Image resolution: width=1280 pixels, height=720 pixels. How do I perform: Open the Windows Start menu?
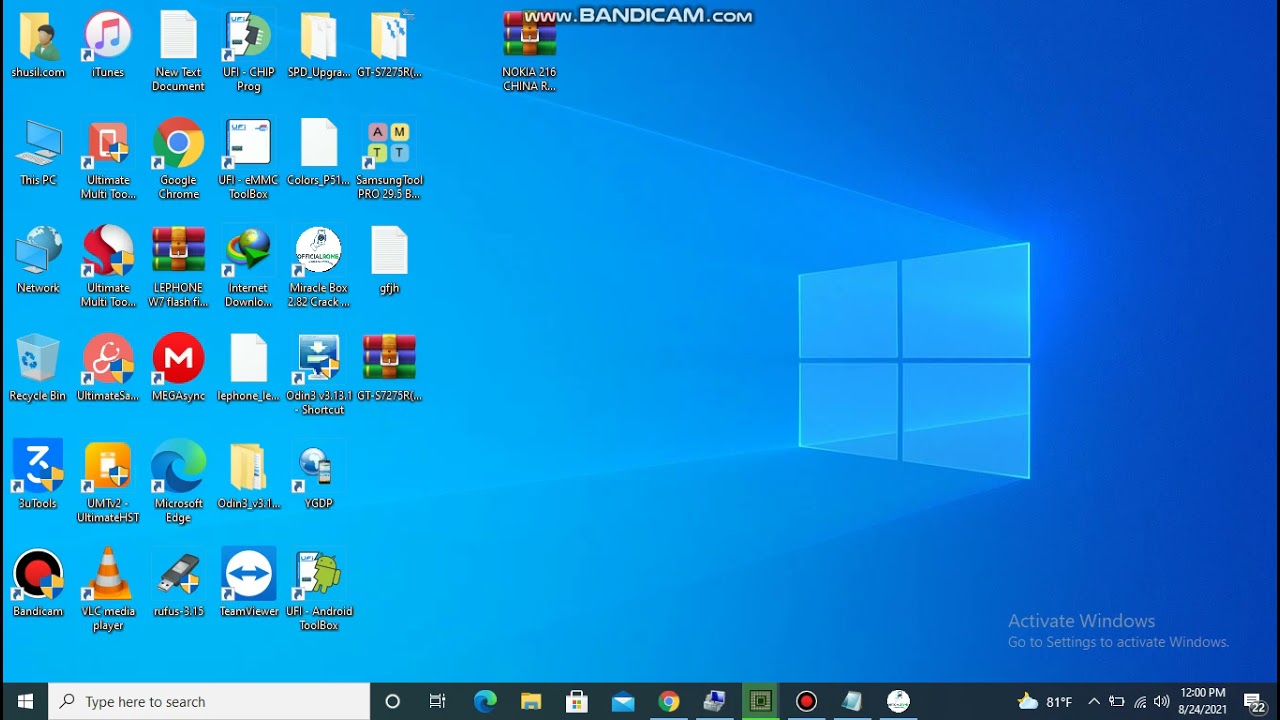coord(24,701)
